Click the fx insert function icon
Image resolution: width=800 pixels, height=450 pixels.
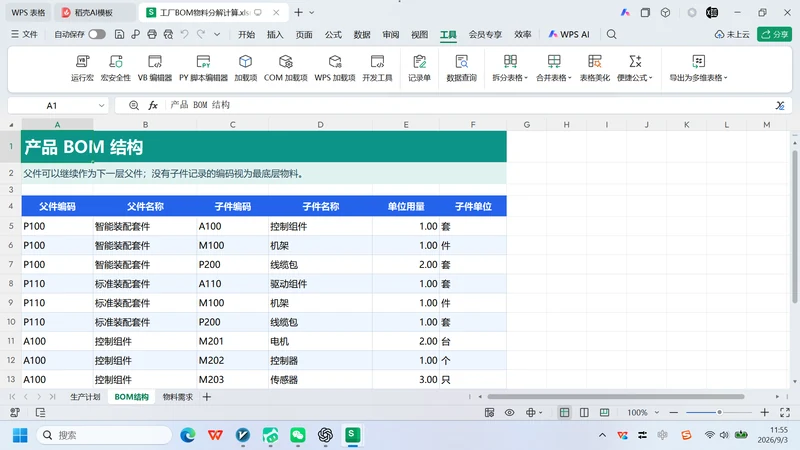click(153, 105)
